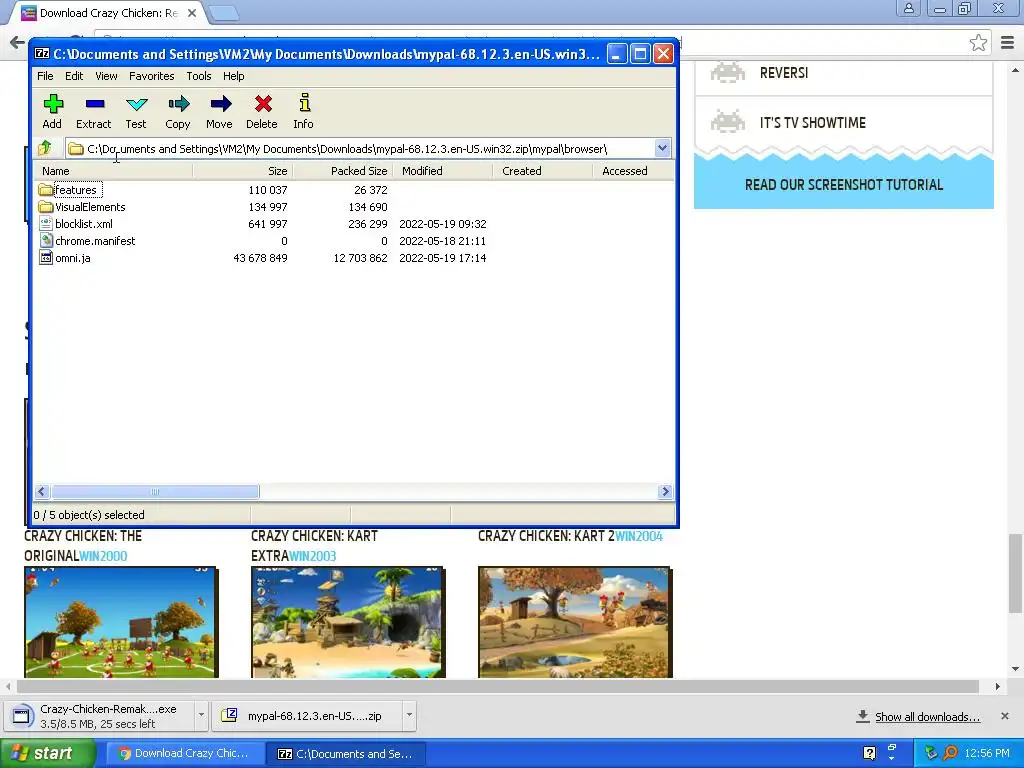Click the horizontal scrollbar left arrow

click(x=42, y=491)
